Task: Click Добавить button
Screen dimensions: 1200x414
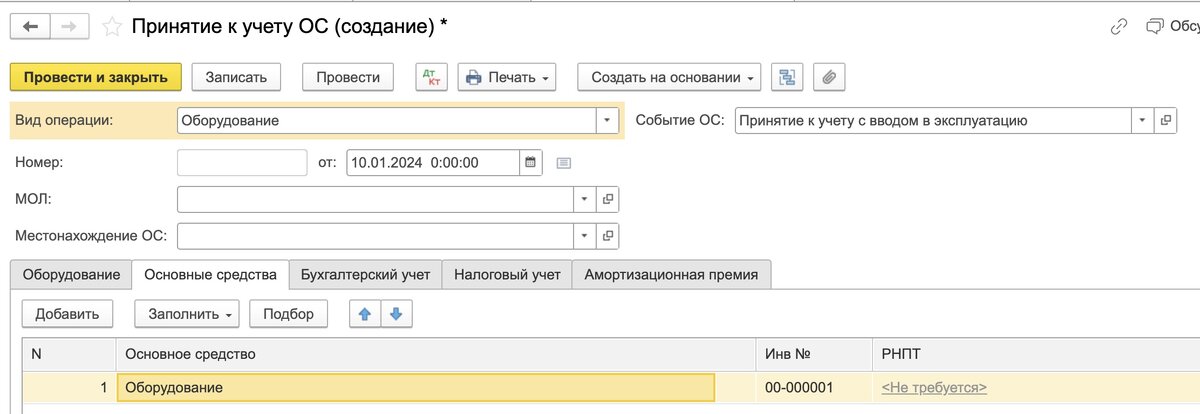Action: tap(67, 314)
